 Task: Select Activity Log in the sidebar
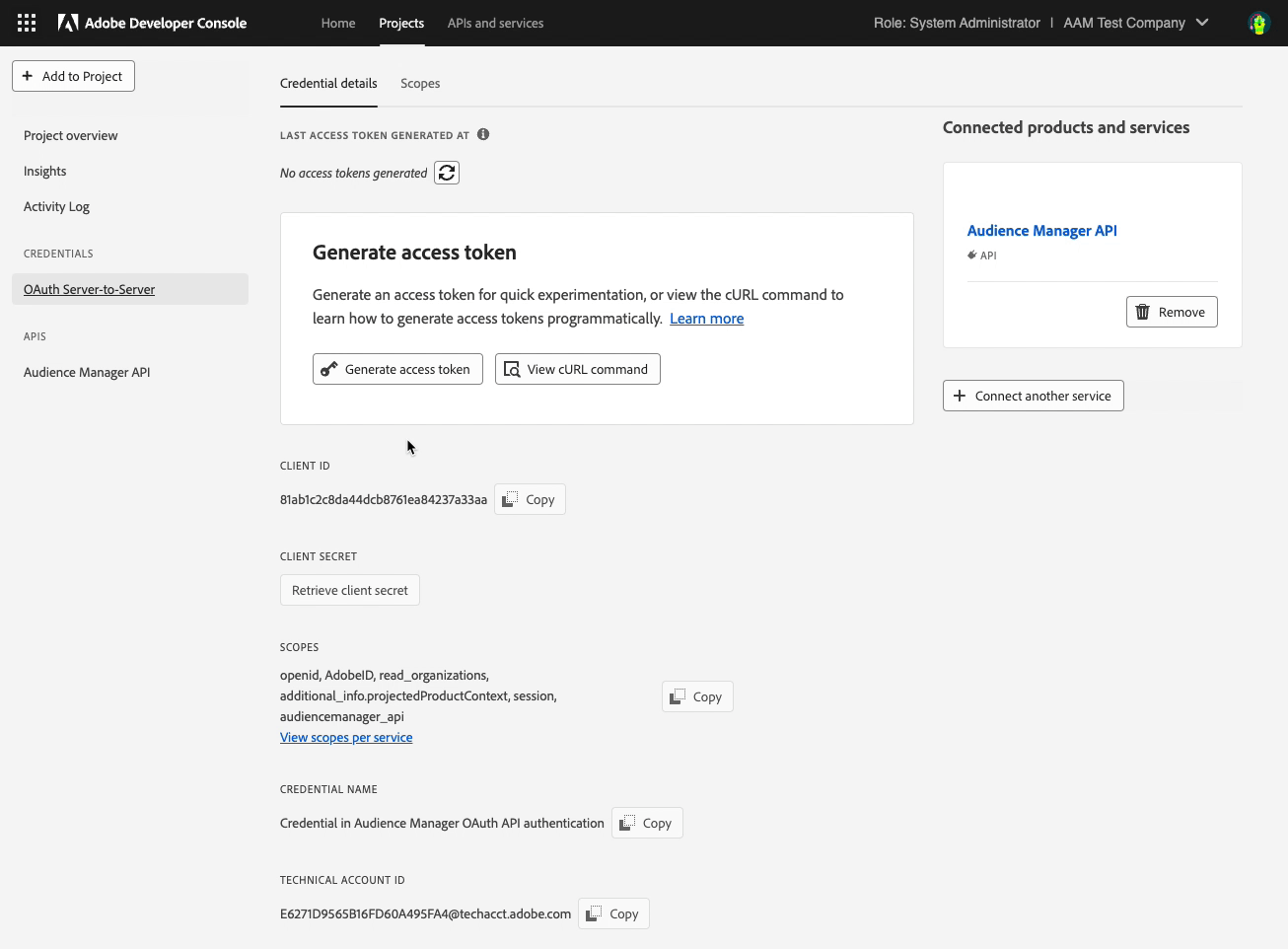[x=56, y=205]
